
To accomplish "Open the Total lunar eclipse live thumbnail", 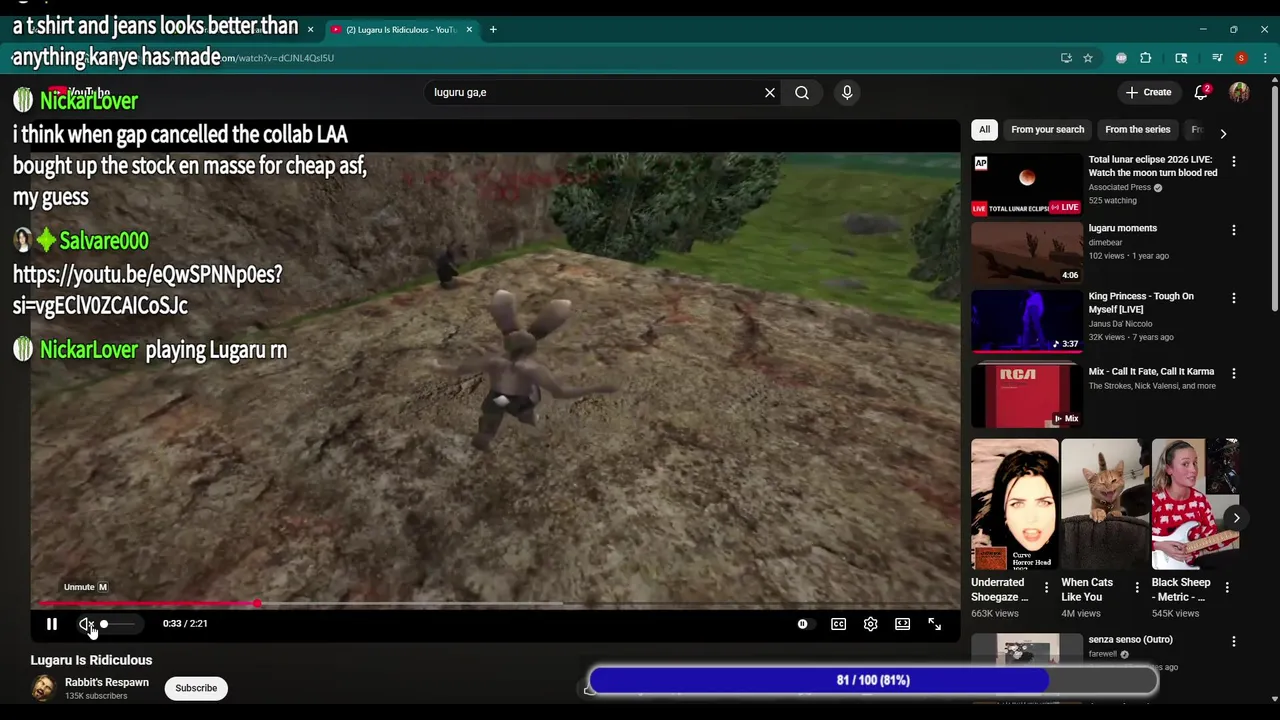I will [1027, 185].
